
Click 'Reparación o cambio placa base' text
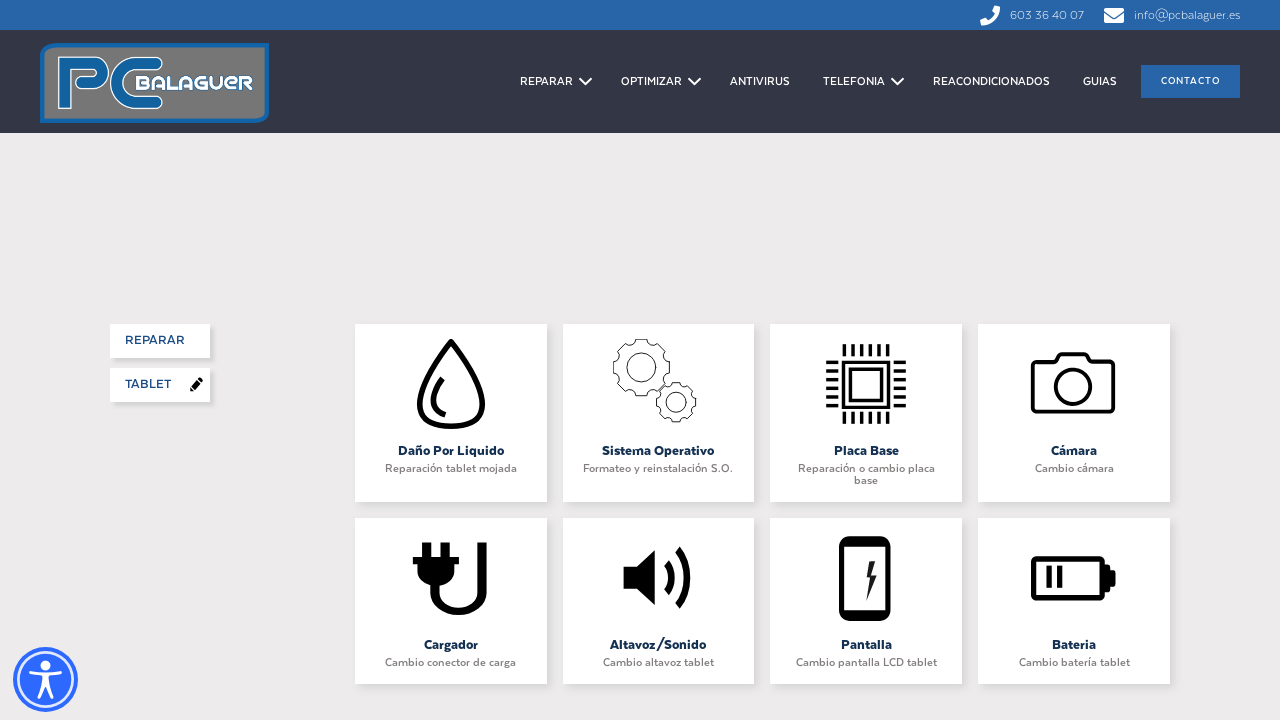point(866,474)
